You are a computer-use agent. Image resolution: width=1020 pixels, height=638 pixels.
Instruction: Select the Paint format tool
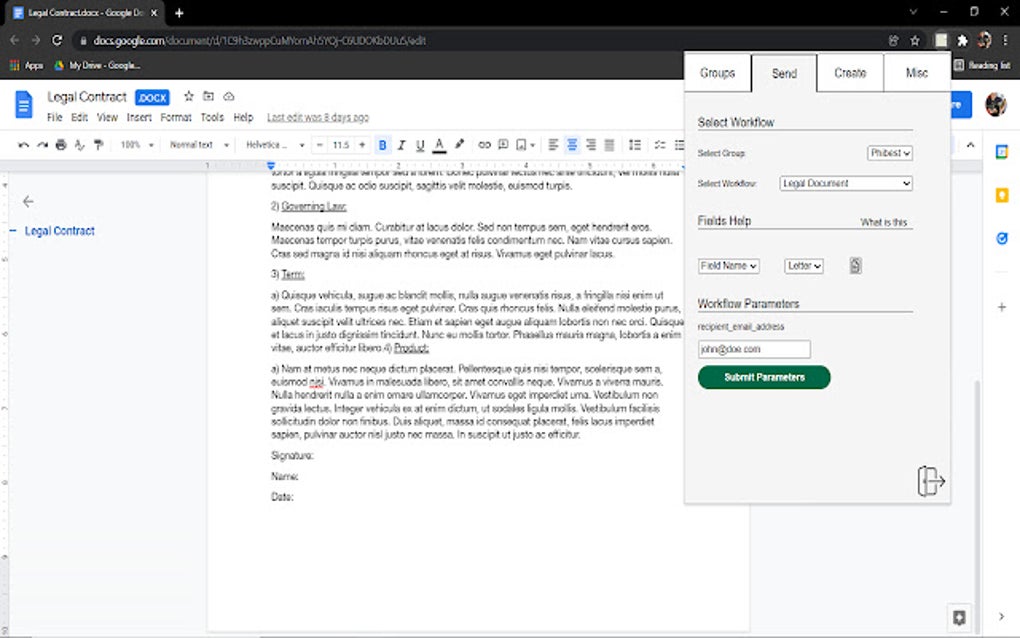point(96,144)
